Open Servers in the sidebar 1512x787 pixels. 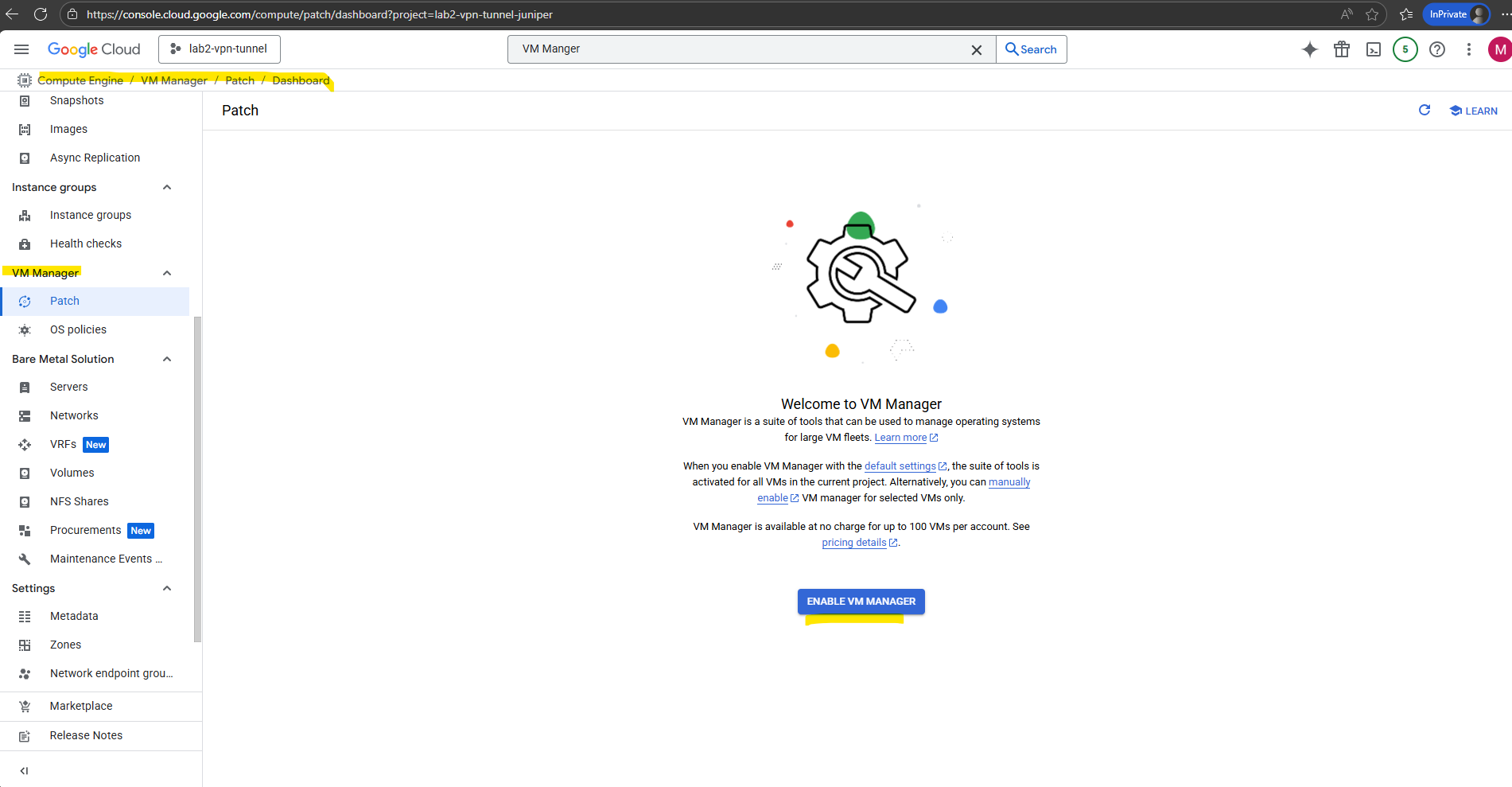(95, 387)
